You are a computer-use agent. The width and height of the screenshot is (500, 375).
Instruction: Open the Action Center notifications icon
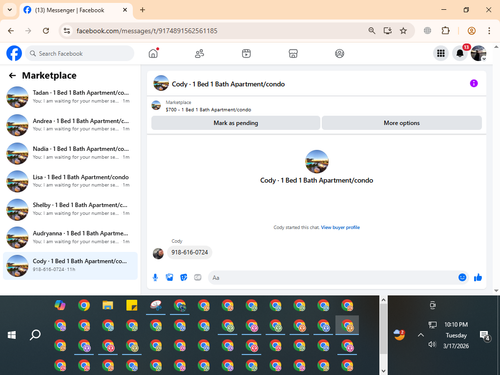pos(484,335)
